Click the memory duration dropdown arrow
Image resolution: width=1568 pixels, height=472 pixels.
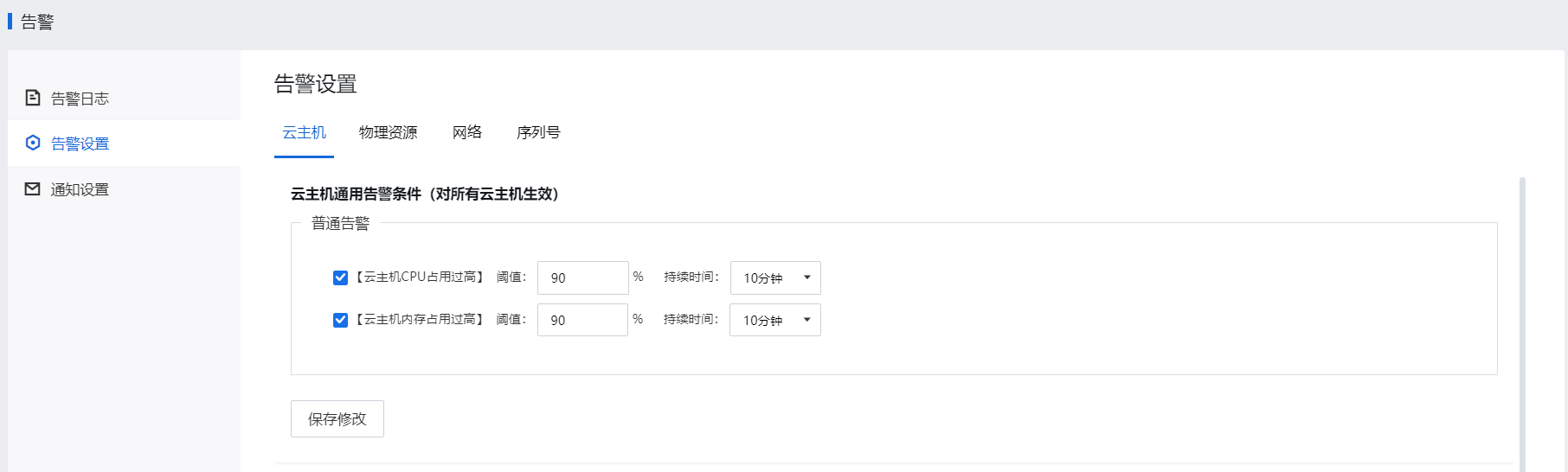pos(807,320)
